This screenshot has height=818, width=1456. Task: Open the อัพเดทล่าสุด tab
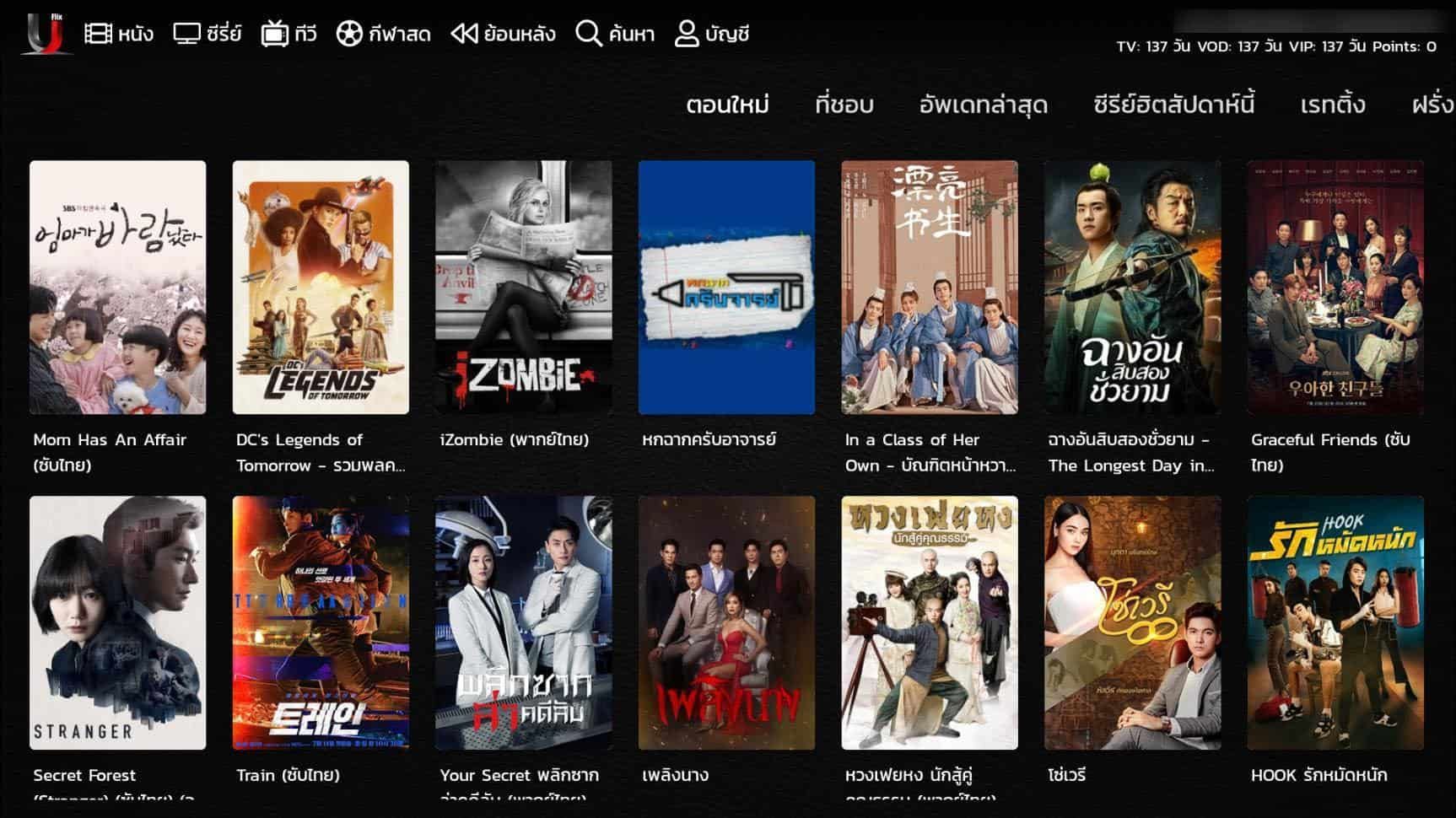983,105
